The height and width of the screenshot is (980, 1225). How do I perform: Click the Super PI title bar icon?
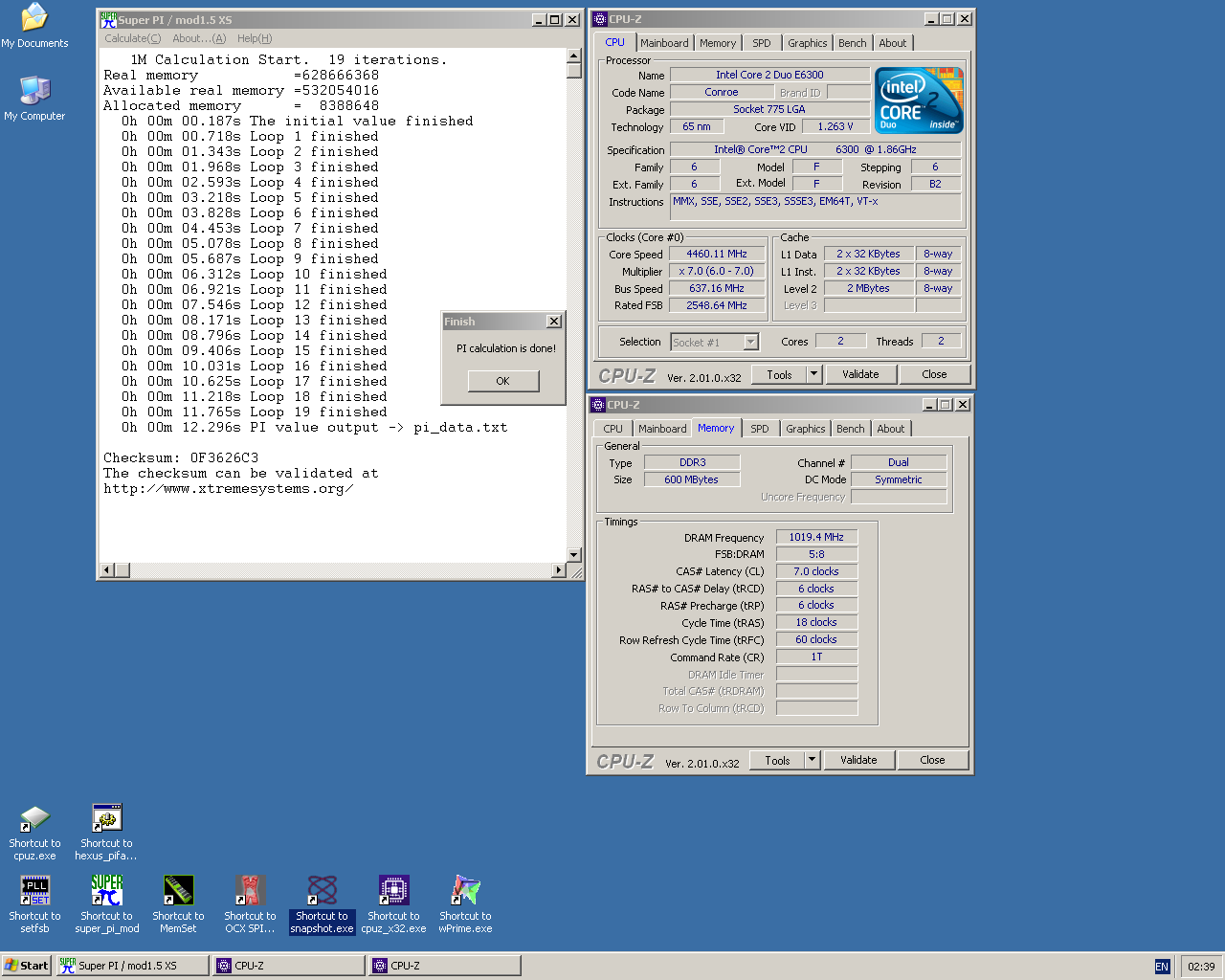click(108, 19)
